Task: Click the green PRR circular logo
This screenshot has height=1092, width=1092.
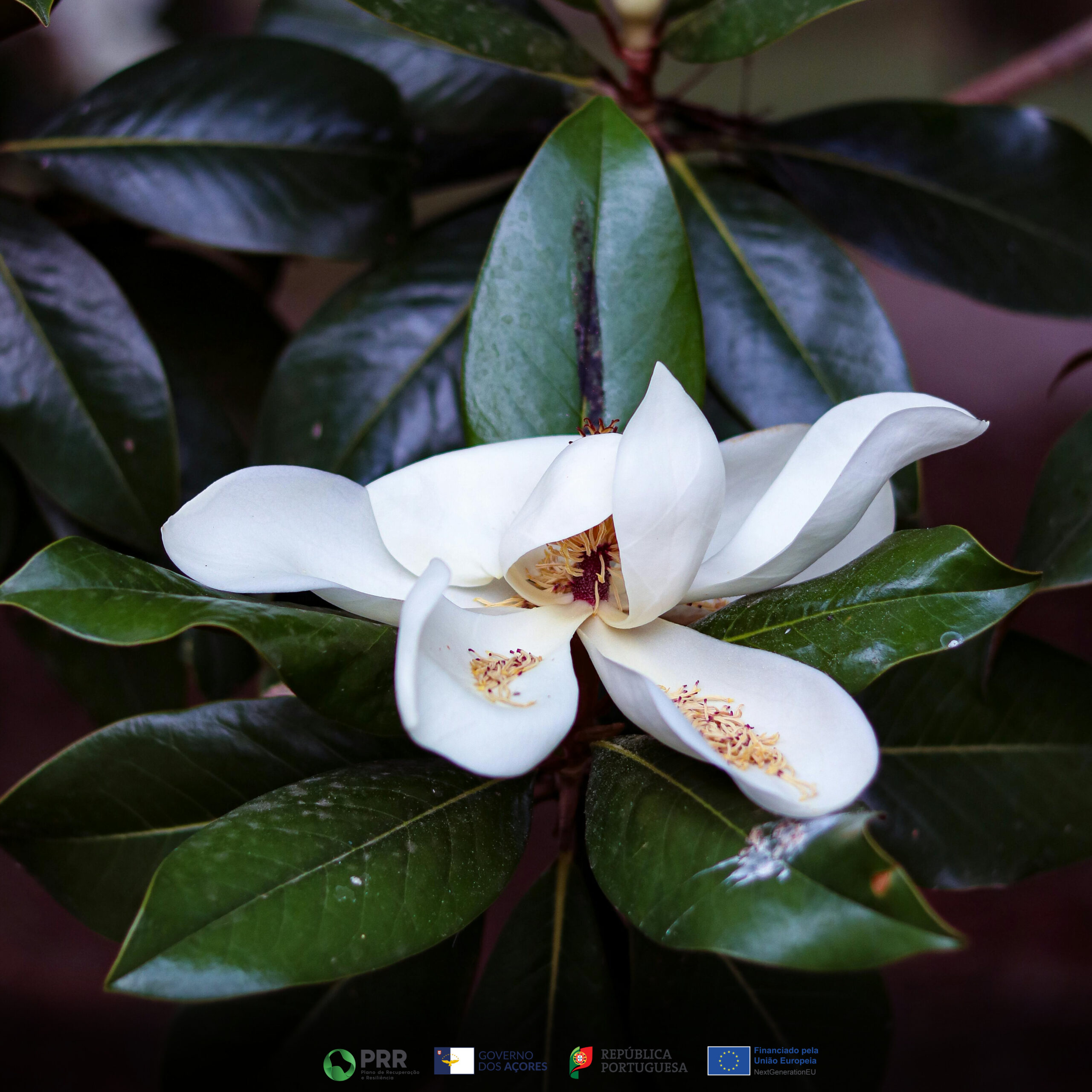Action: [x=339, y=1064]
